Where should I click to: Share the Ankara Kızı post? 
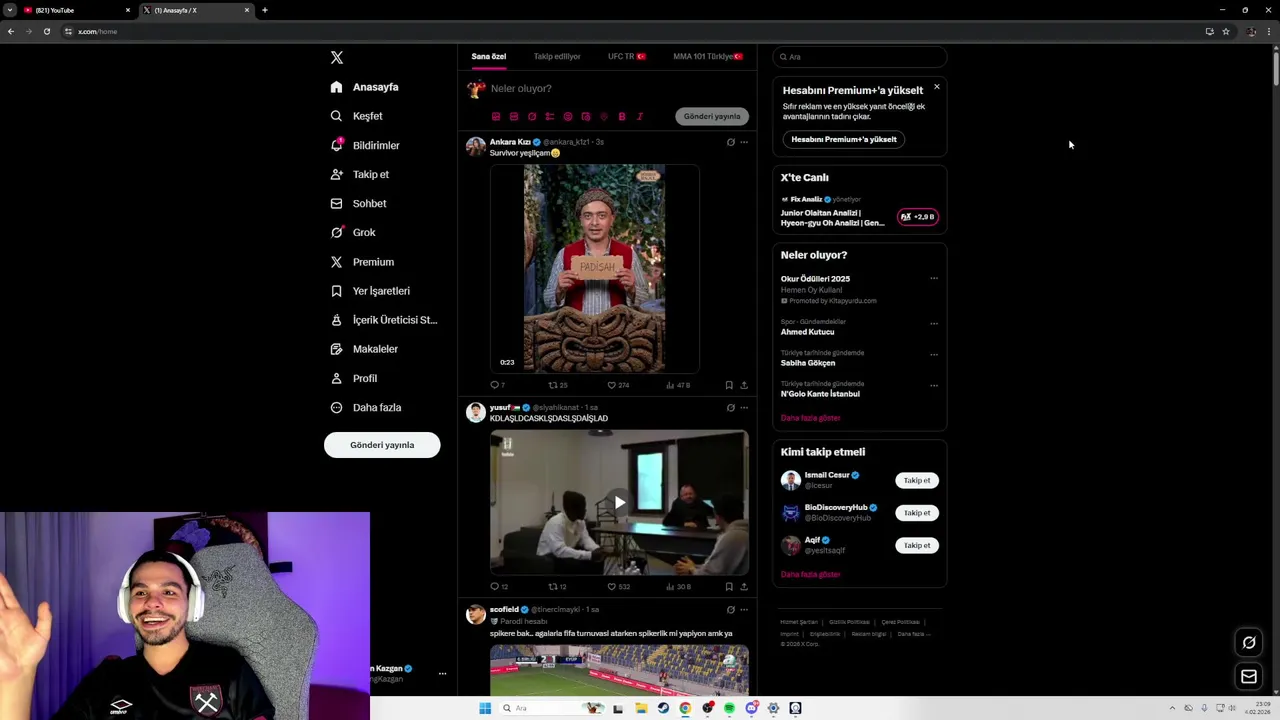[744, 385]
